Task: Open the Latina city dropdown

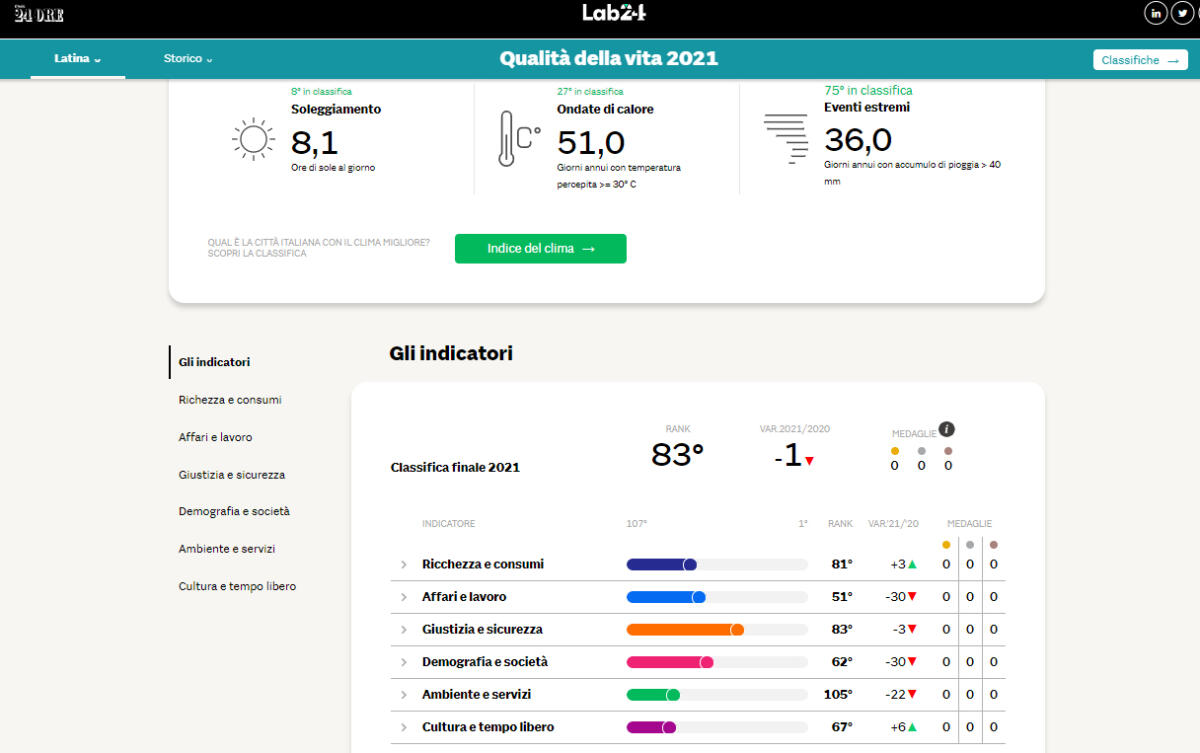Action: [77, 59]
